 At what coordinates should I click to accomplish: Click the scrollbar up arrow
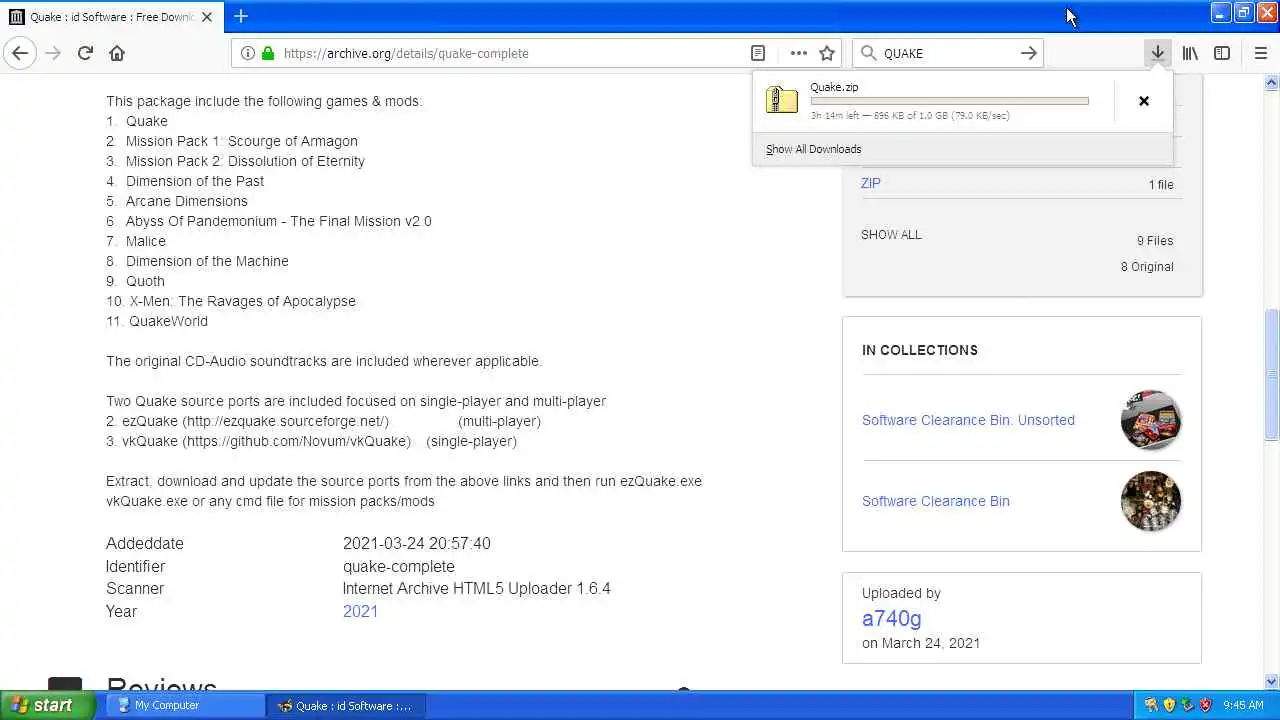(1271, 82)
